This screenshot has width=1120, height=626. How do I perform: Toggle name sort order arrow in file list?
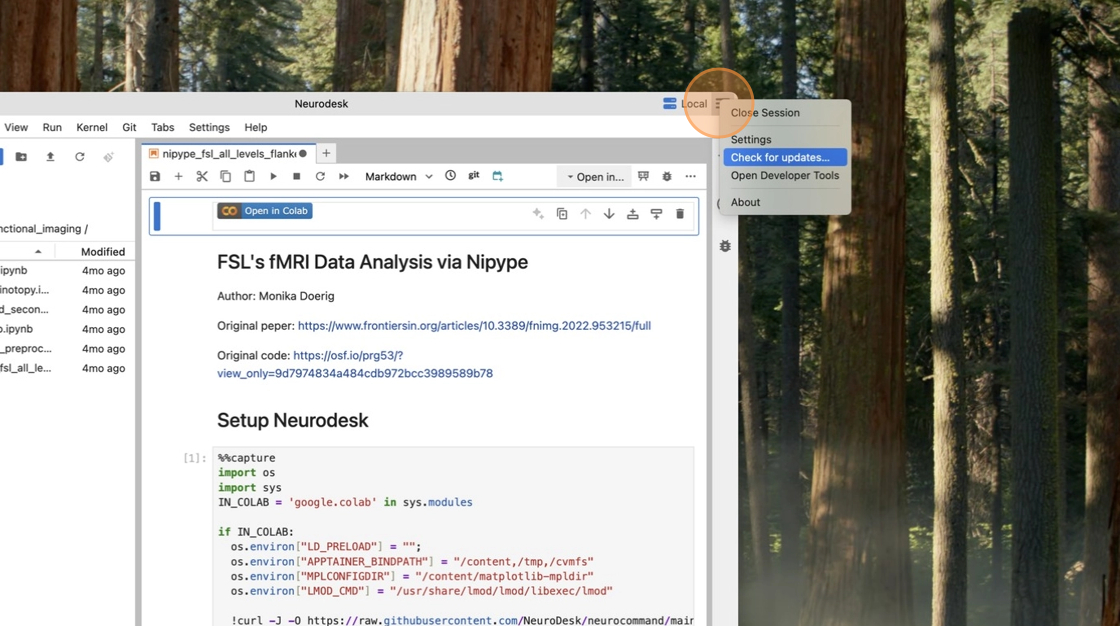point(38,252)
